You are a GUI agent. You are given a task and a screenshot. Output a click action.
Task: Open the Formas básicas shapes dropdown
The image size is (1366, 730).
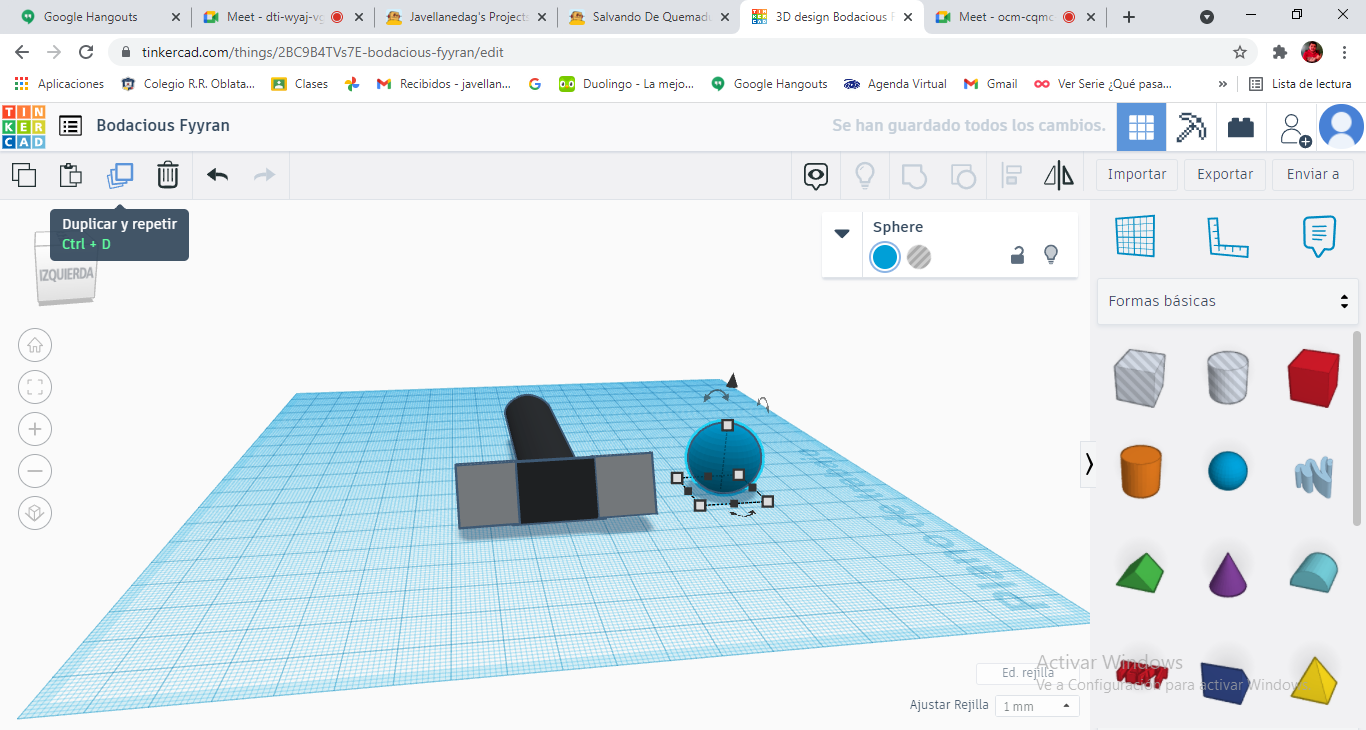click(1228, 301)
